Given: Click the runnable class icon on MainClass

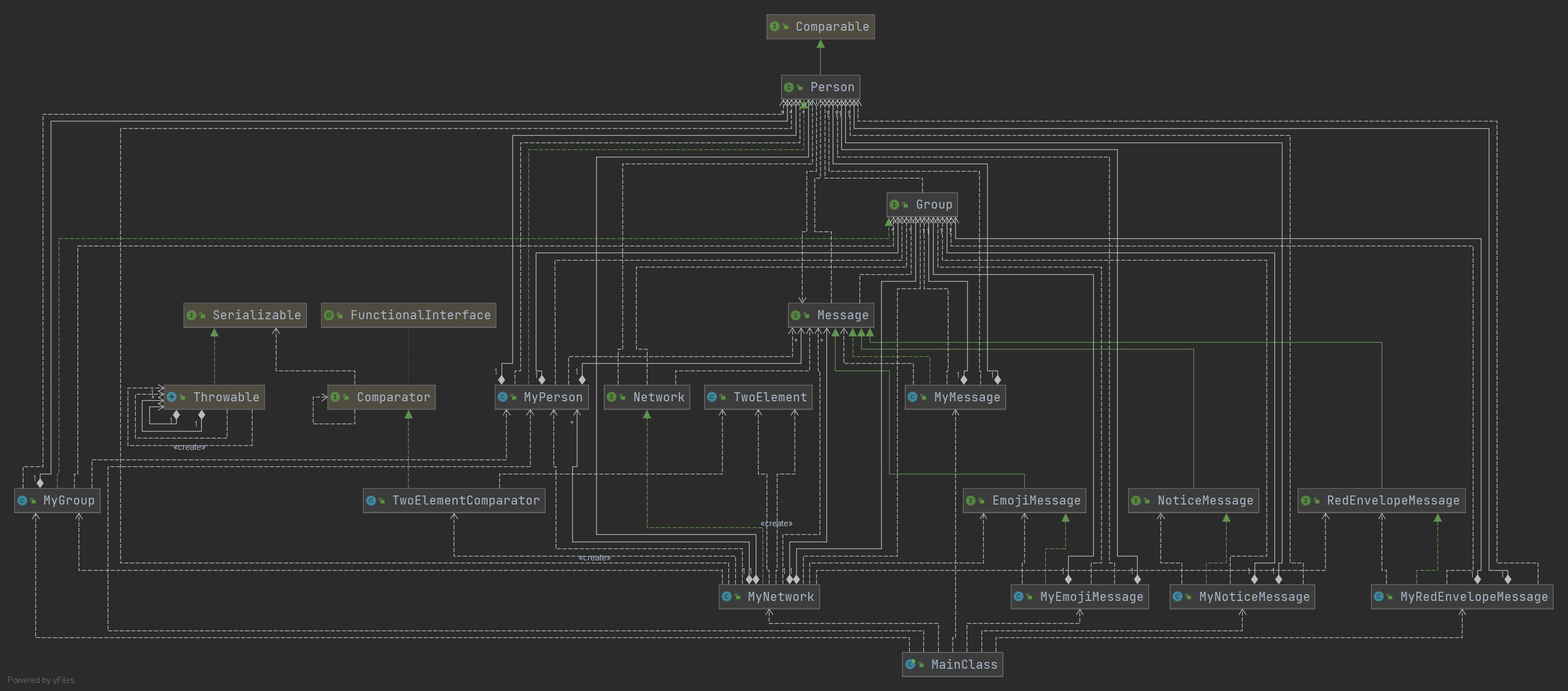Looking at the screenshot, I should 910,664.
